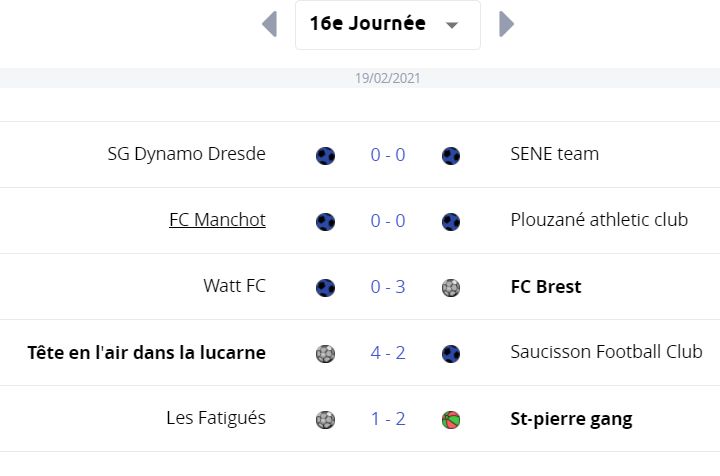This screenshot has width=720, height=476.
Task: Click Saucisson Football Club's ball icon
Action: pyautogui.click(x=450, y=353)
